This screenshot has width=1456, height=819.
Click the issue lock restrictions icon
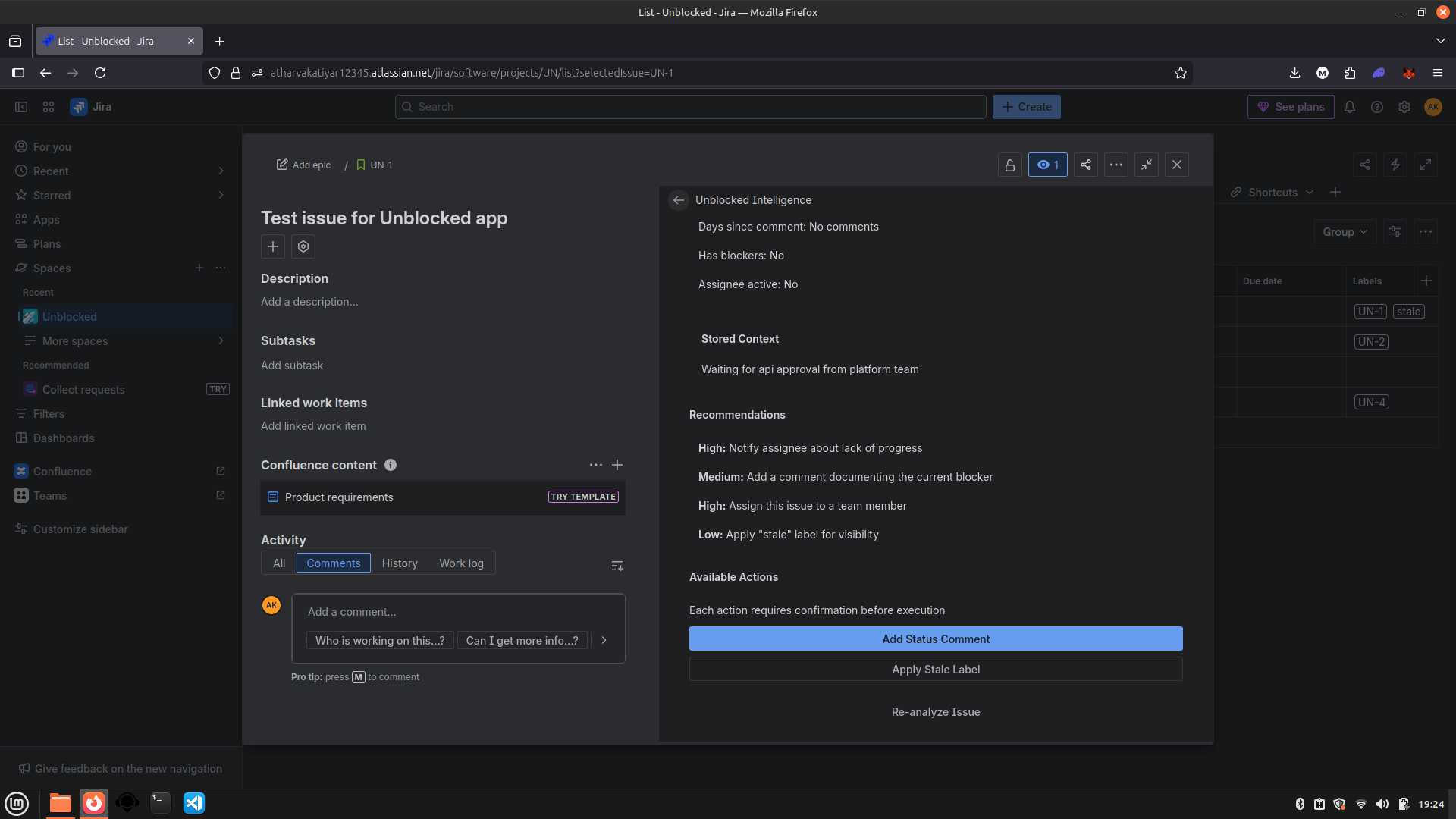[x=1009, y=165]
